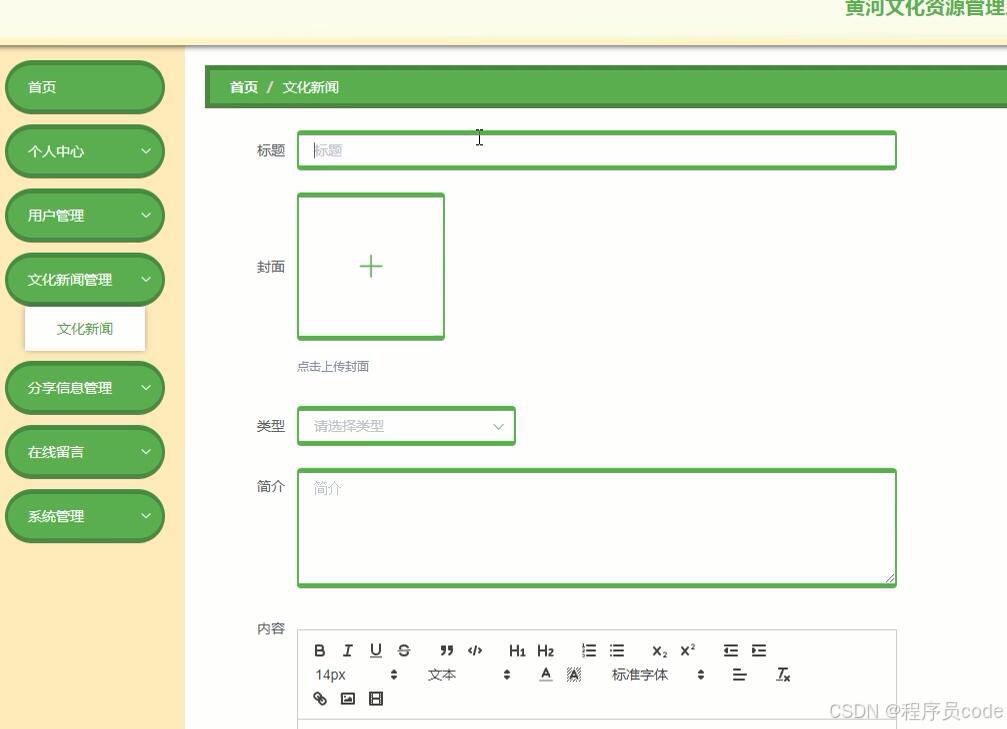Screen dimensions: 1007x729
Task: Expand the 用户管理 sidebar menu
Action: coord(85,216)
